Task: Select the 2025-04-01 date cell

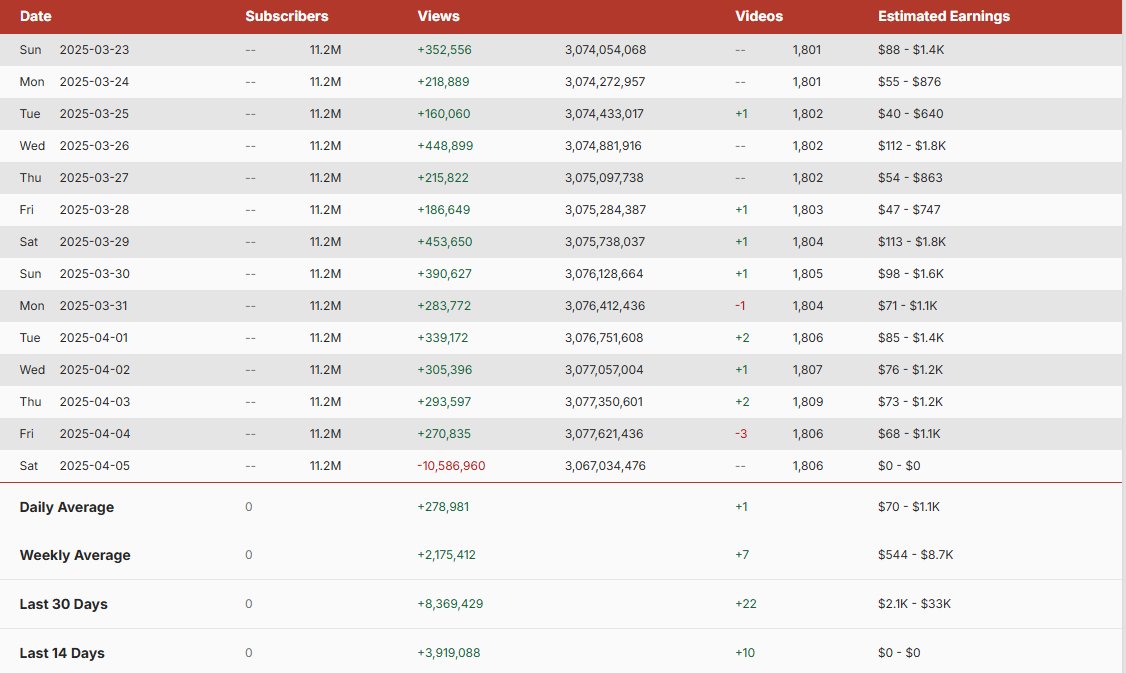Action: [x=94, y=338]
